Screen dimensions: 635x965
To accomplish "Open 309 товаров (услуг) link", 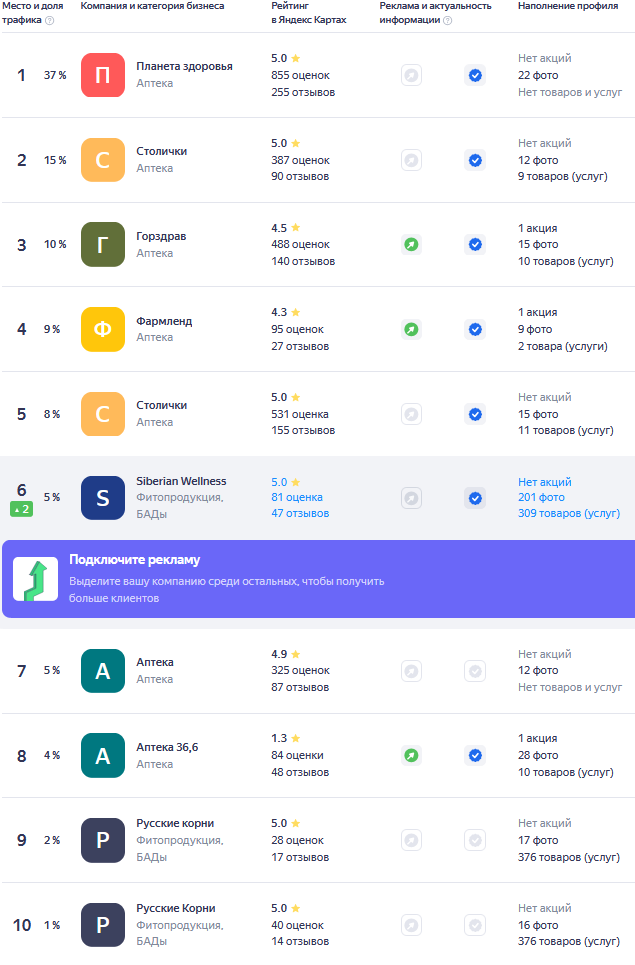I will tap(569, 513).
